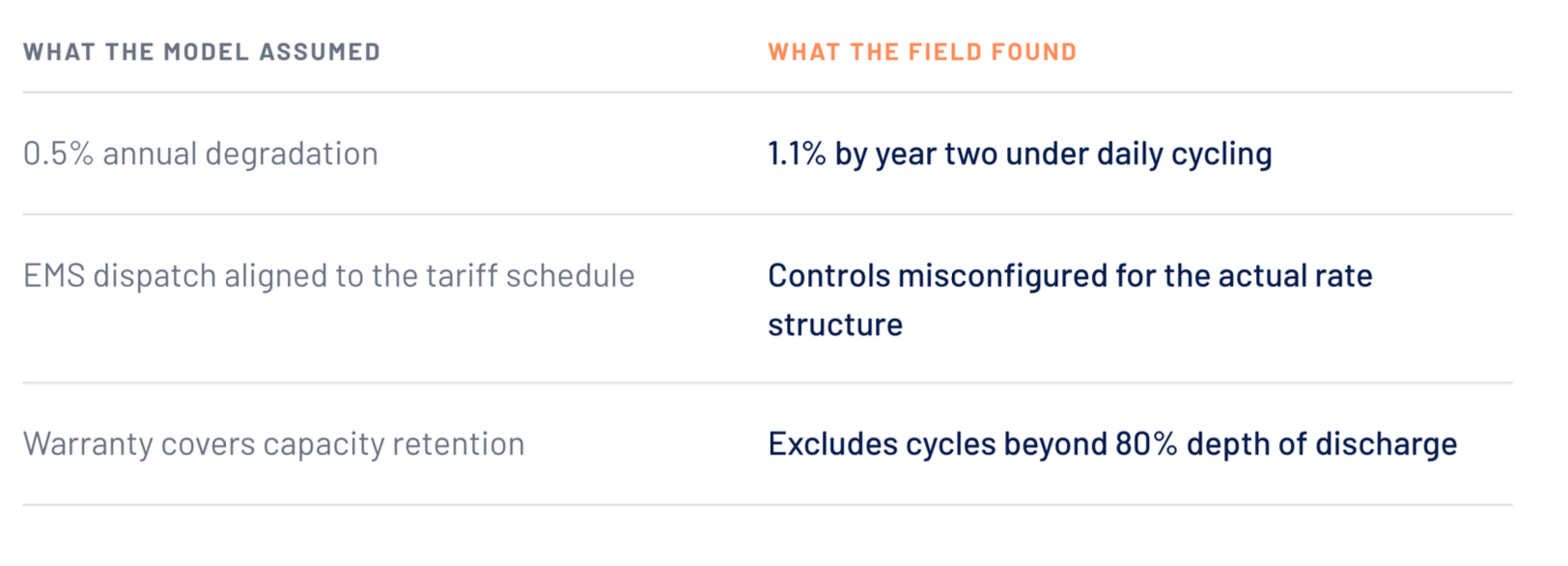
Task: Click the orange "What the Field Found" header
Action: pyautogui.click(x=922, y=52)
